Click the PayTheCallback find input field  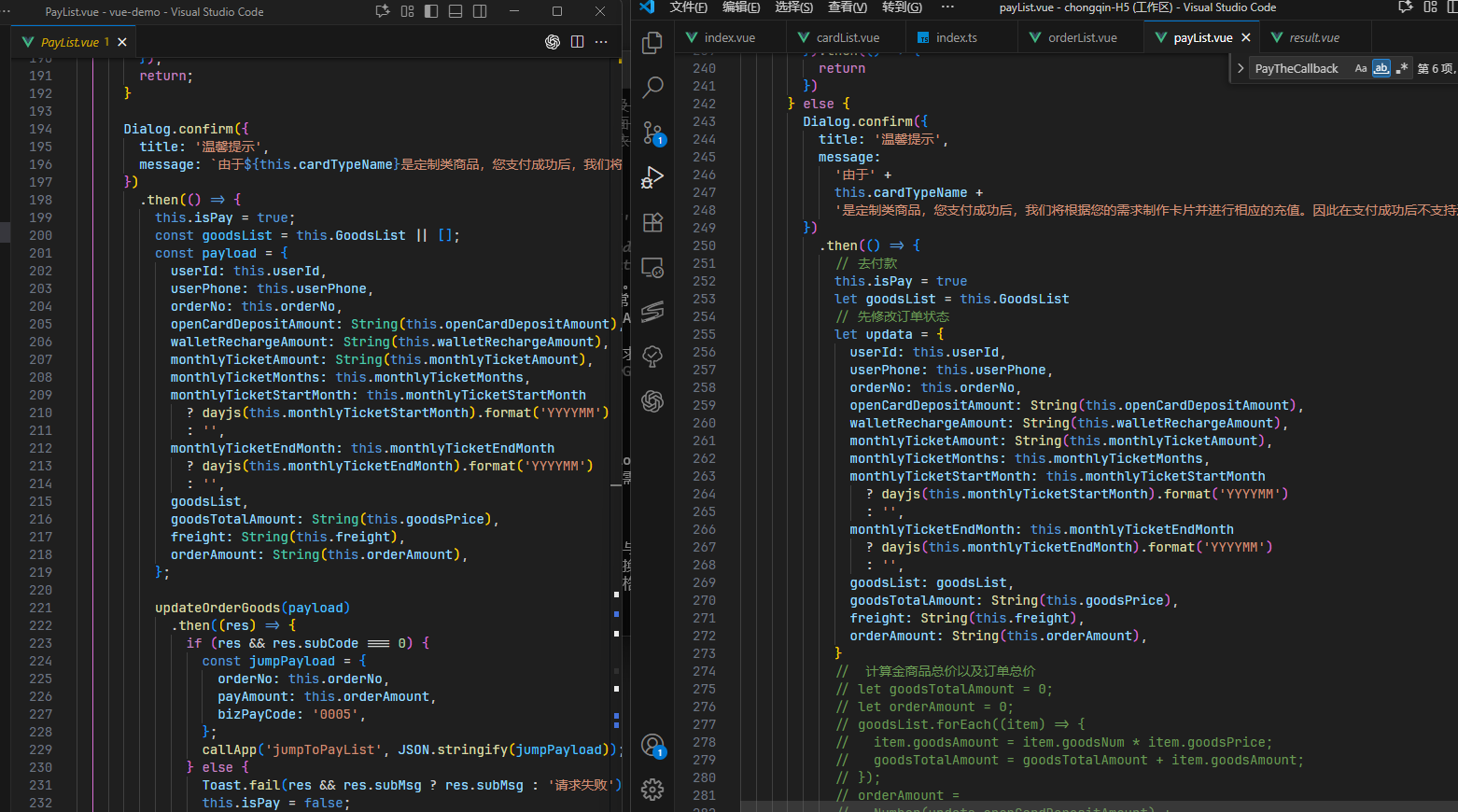[1297, 68]
